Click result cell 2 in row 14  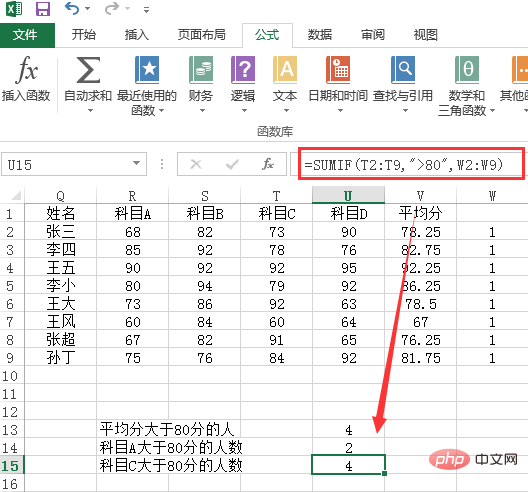[348, 448]
